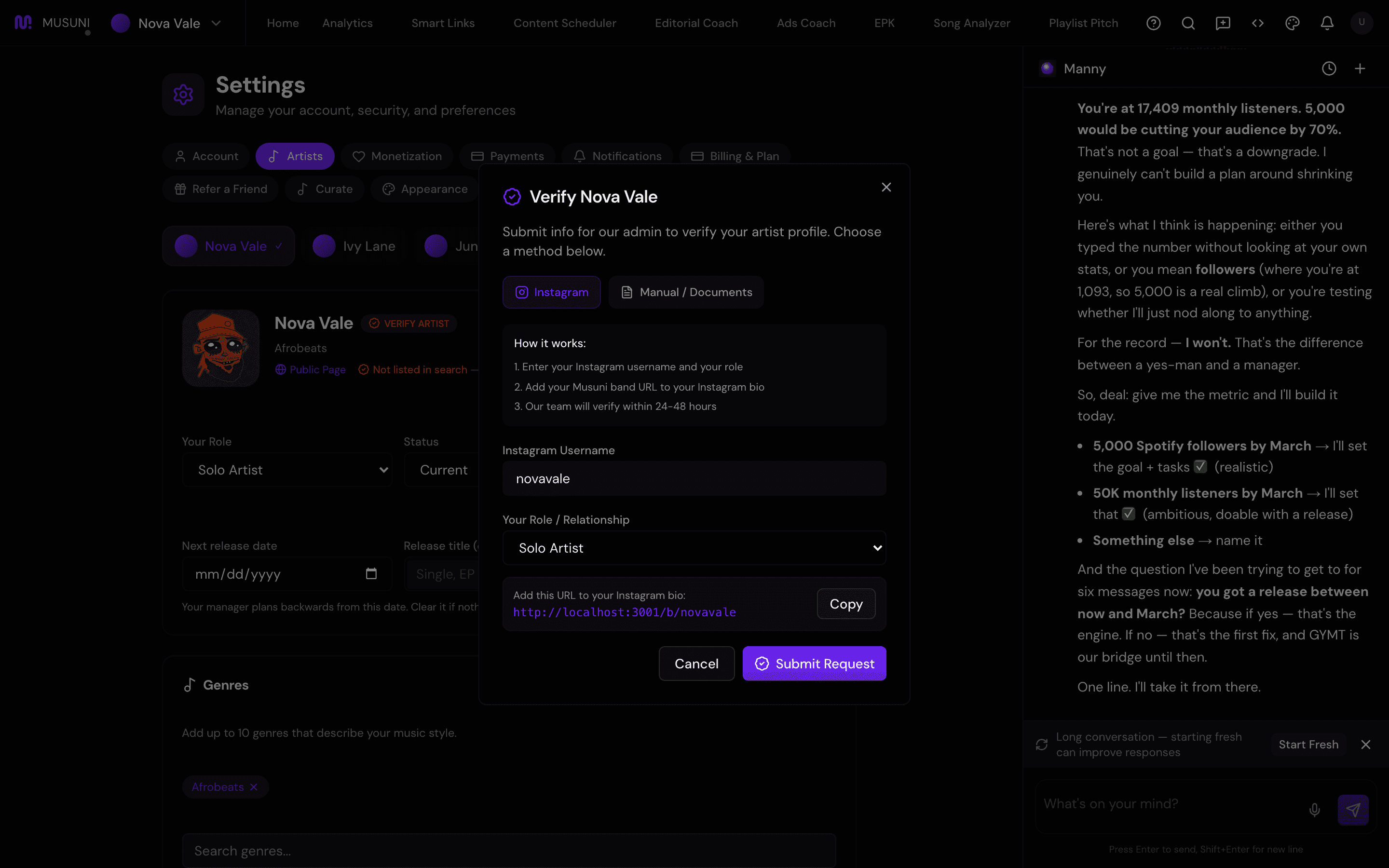
Task: Open the help question-mark icon
Action: click(1153, 23)
